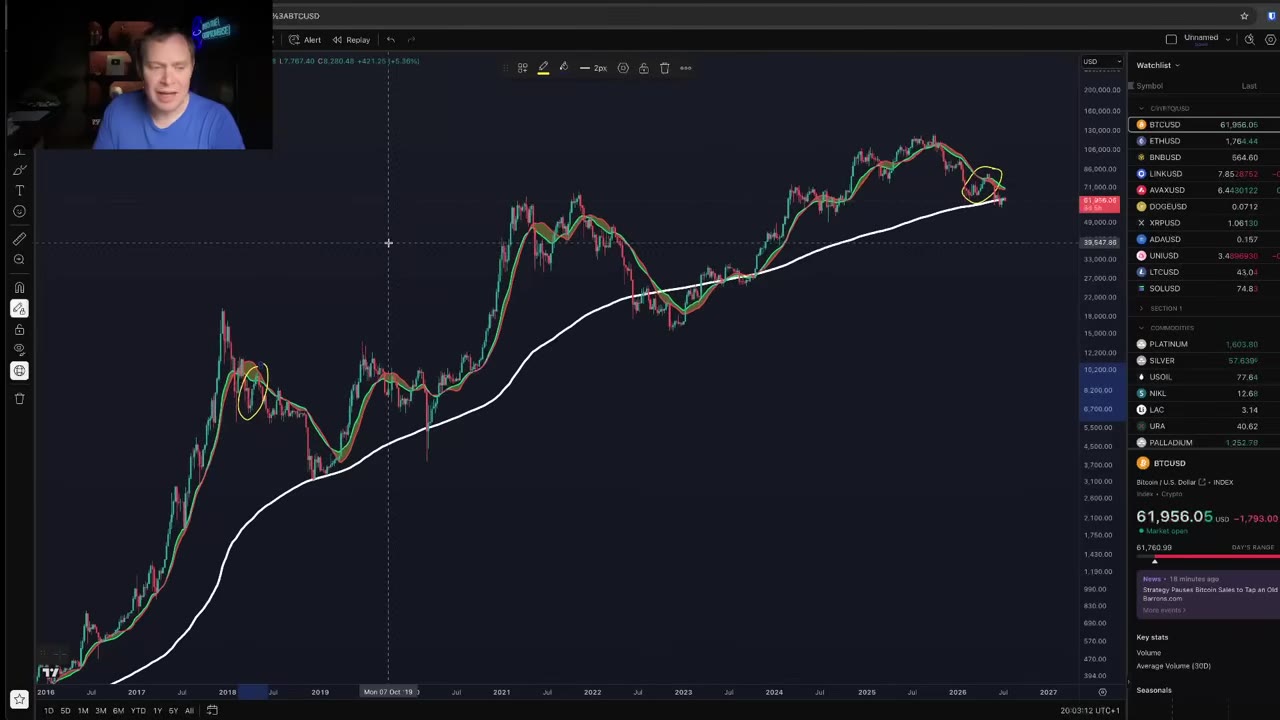The width and height of the screenshot is (1280, 720).
Task: Set time range to 6M
Action: [x=118, y=710]
